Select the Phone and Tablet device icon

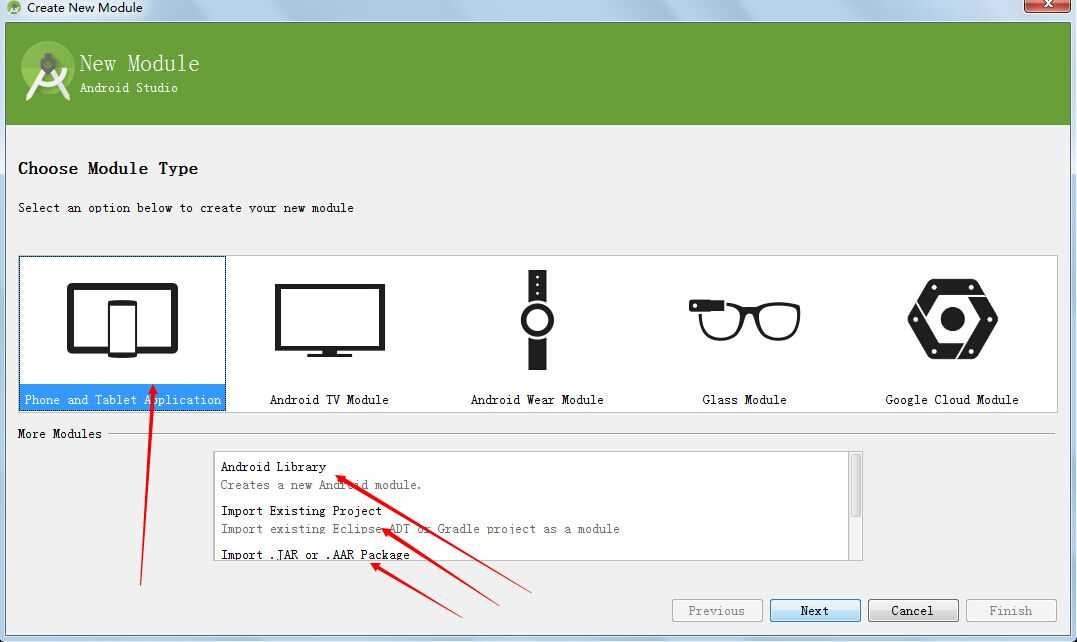(122, 319)
